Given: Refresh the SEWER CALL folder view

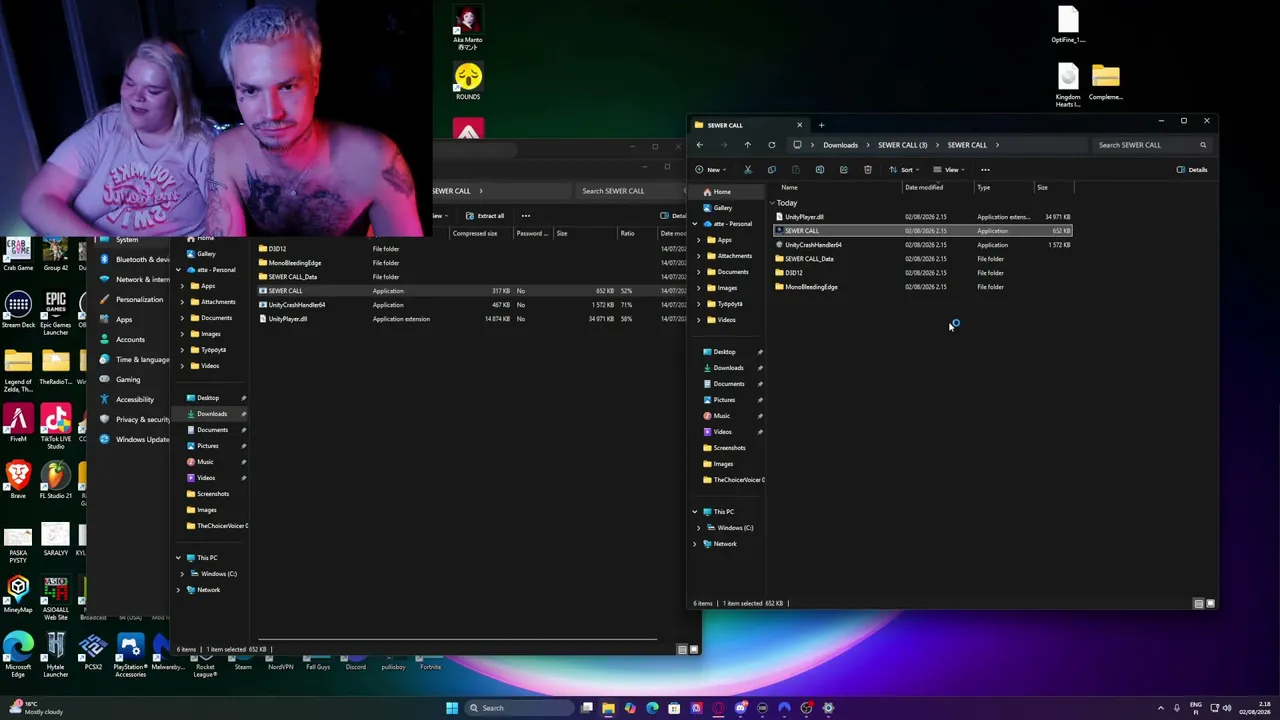Looking at the screenshot, I should (x=771, y=145).
